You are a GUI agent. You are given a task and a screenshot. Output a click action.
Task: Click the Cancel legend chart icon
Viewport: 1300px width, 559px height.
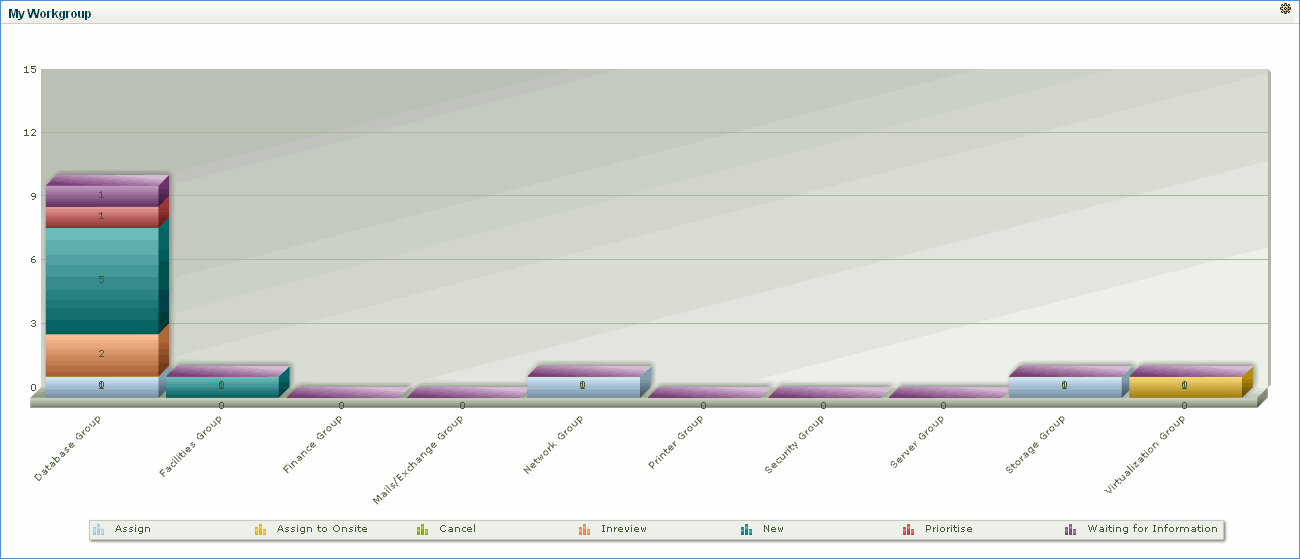[x=422, y=529]
